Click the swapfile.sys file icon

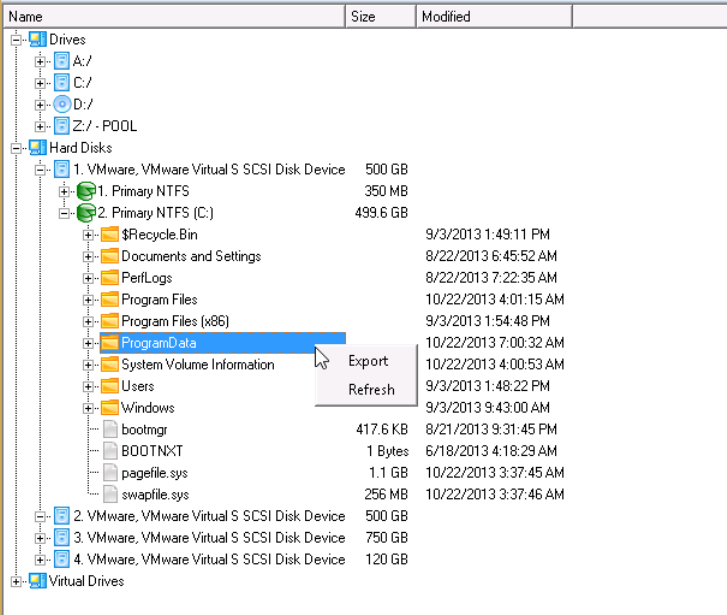click(x=110, y=494)
